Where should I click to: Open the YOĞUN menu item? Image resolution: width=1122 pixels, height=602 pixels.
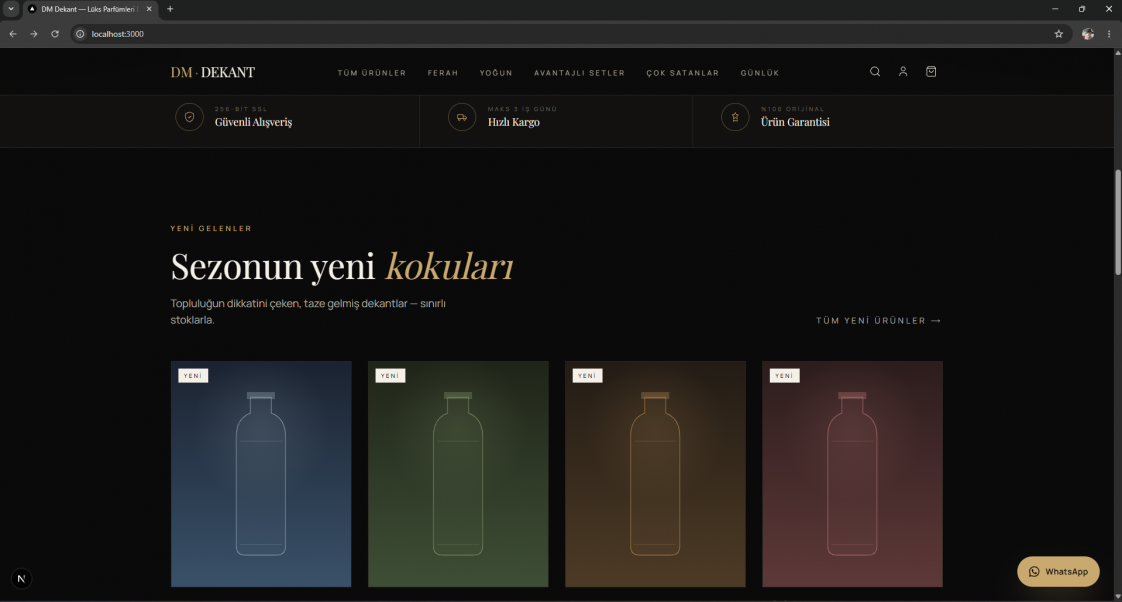pyautogui.click(x=496, y=73)
